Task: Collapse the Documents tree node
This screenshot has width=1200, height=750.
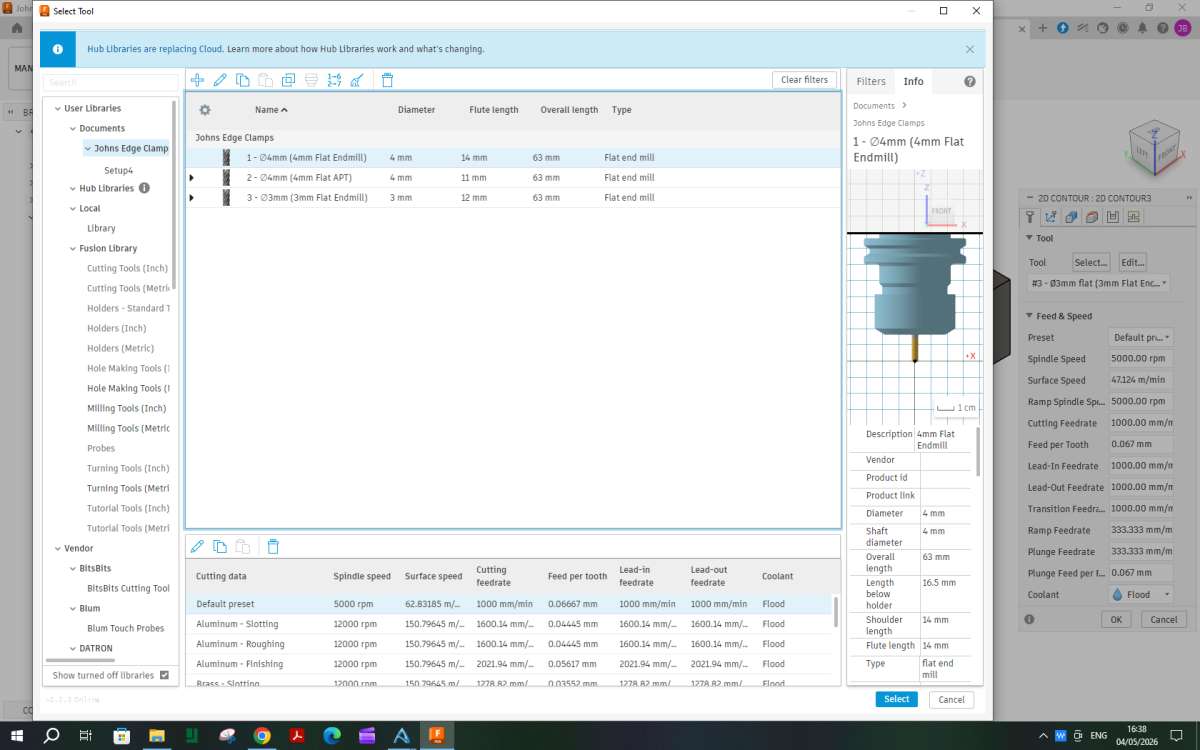Action: coord(72,128)
